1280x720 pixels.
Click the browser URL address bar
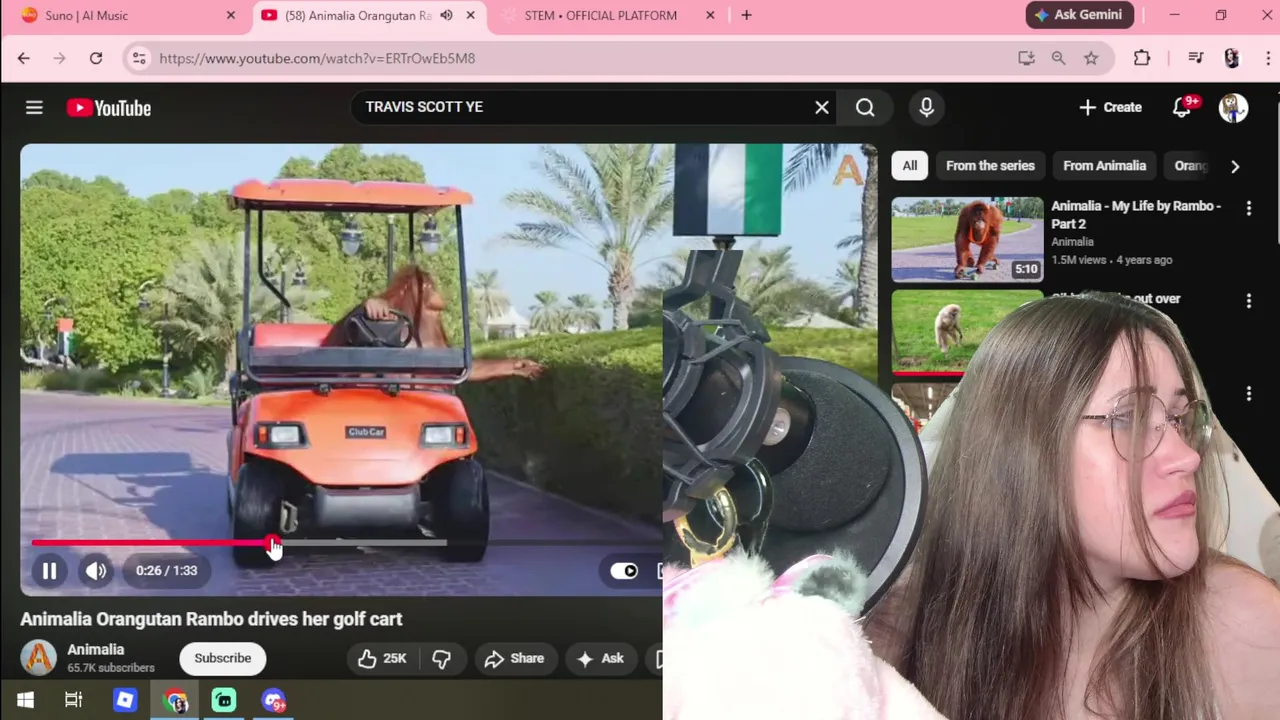coord(585,58)
